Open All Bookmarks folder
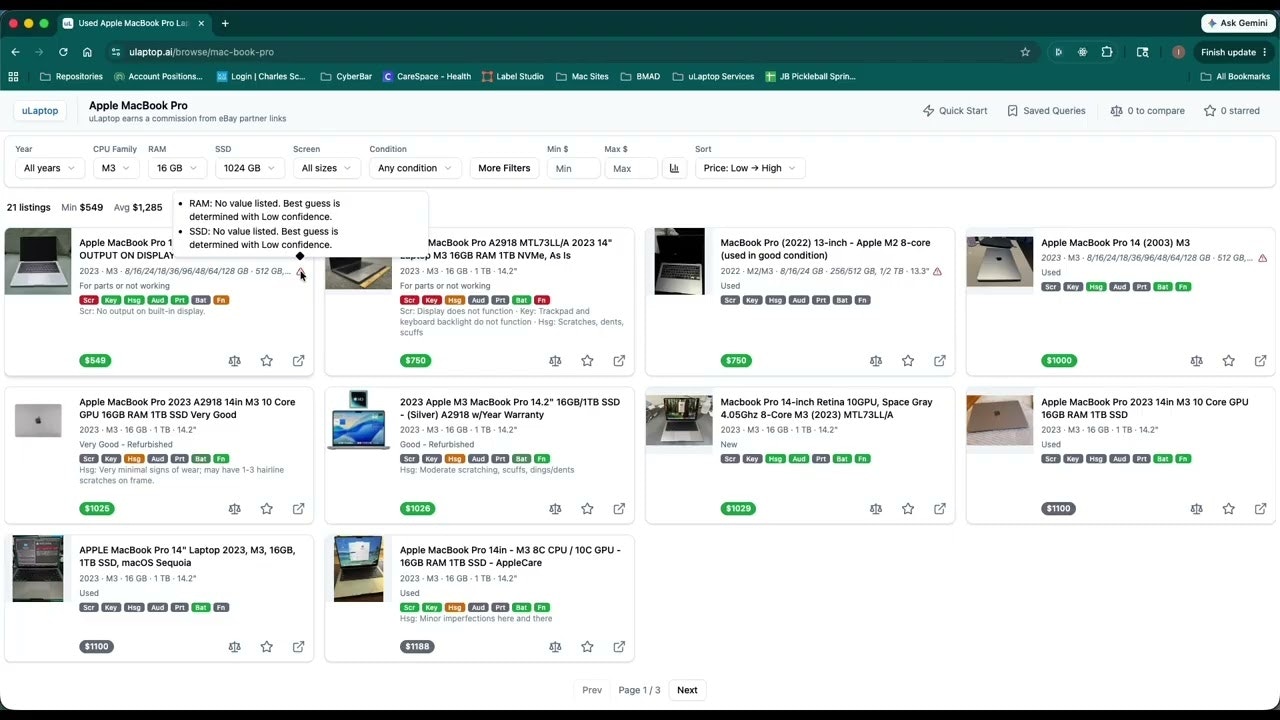The width and height of the screenshot is (1280, 720). point(1235,76)
